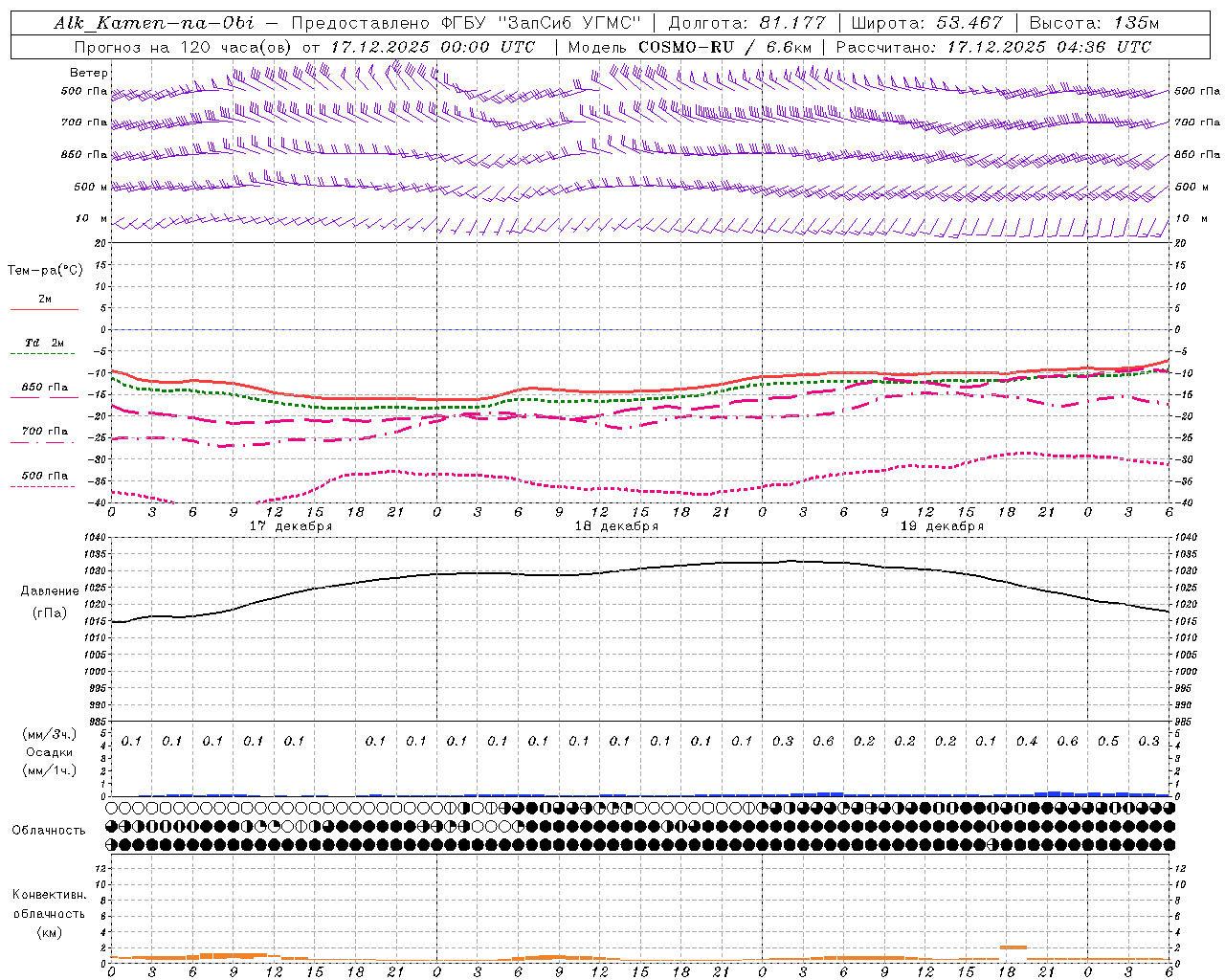Click the 18 декабря date label
1225x980 pixels.
point(616,526)
